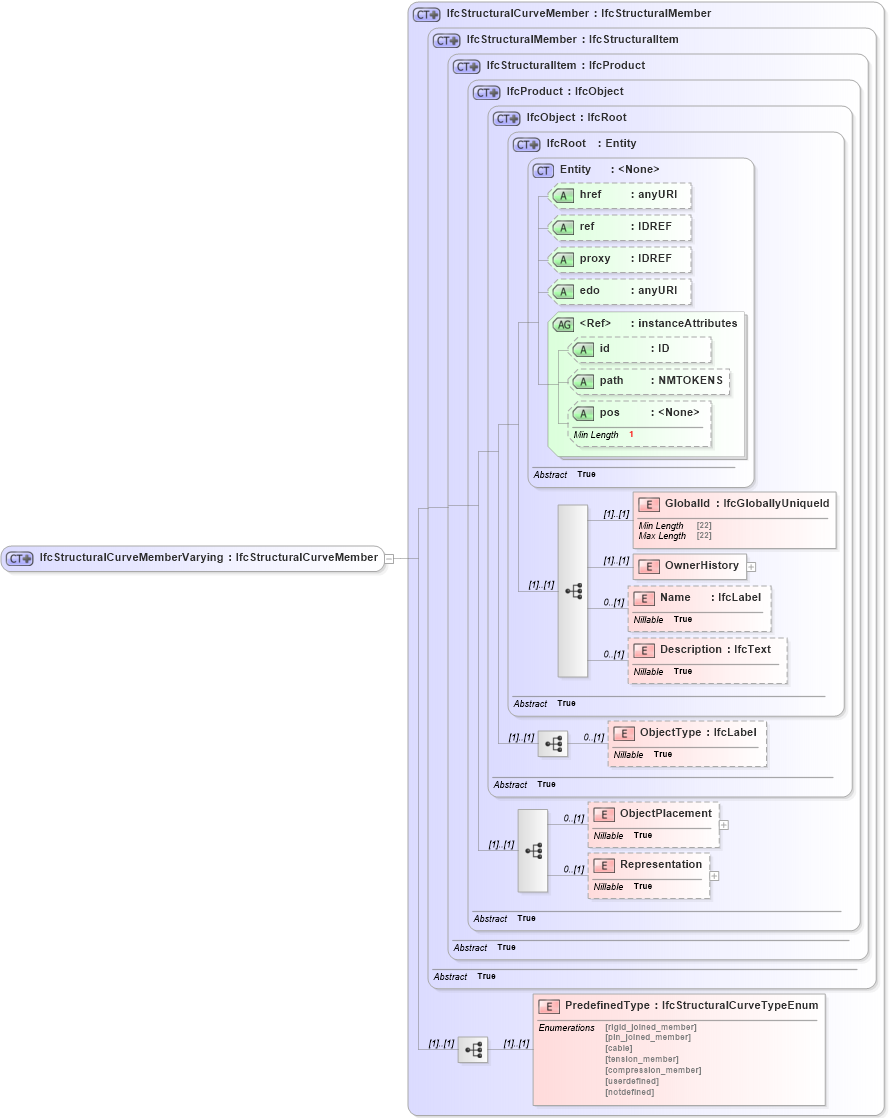This screenshot has height=1118, width=889.
Task: Click the A icon of the proxy attribute
Action: tap(564, 259)
